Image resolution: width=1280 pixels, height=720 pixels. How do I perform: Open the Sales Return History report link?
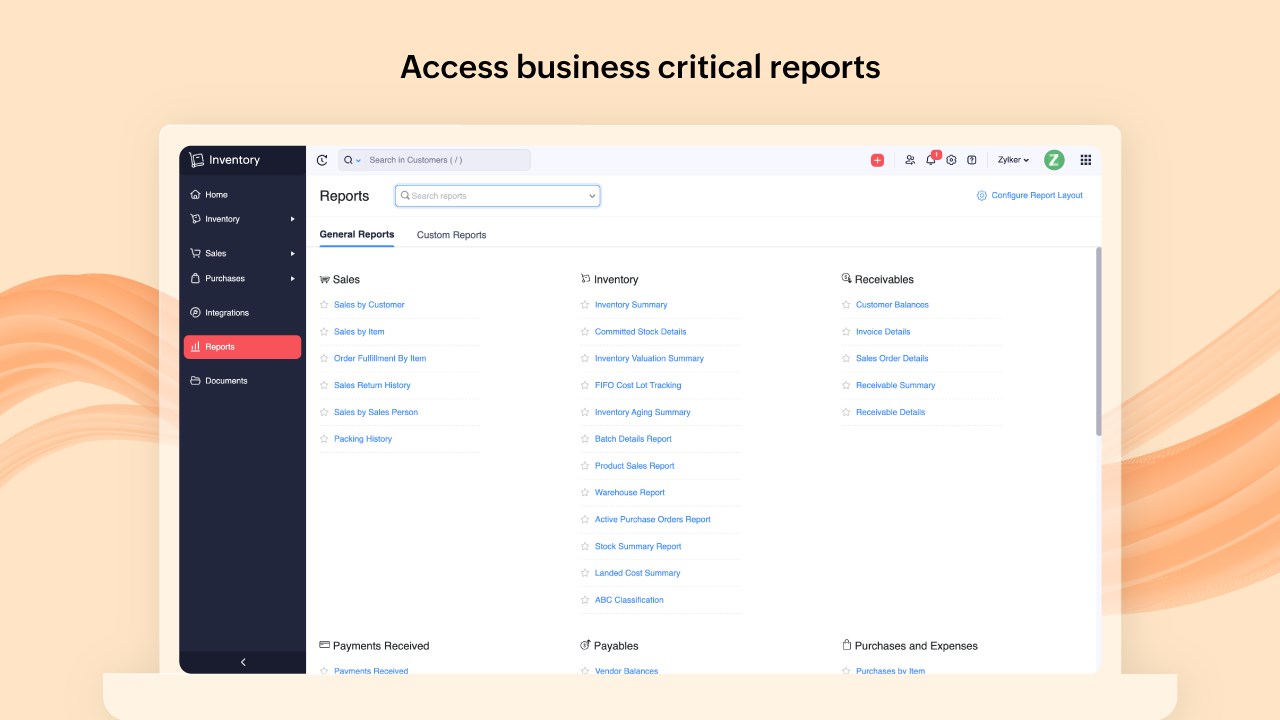(372, 385)
